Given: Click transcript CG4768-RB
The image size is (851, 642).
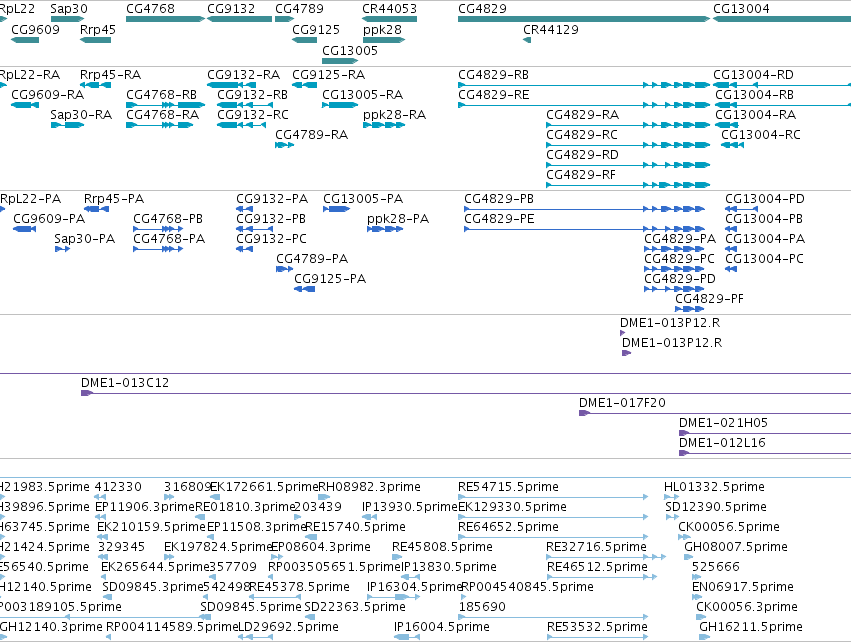Looking at the screenshot, I should 166,105.
